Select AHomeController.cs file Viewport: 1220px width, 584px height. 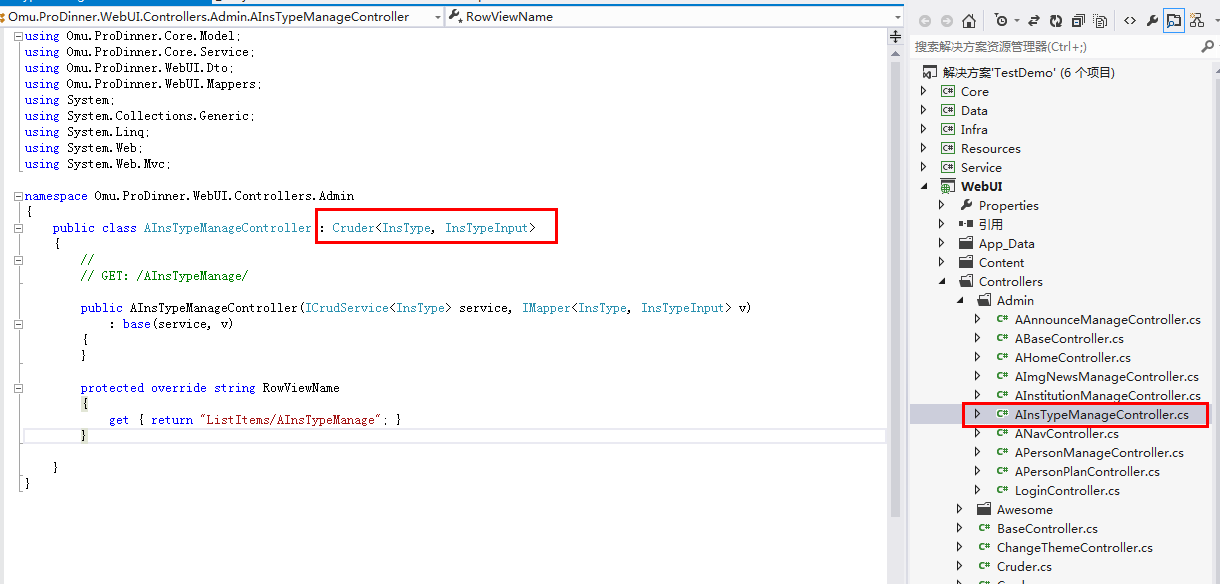(1072, 357)
